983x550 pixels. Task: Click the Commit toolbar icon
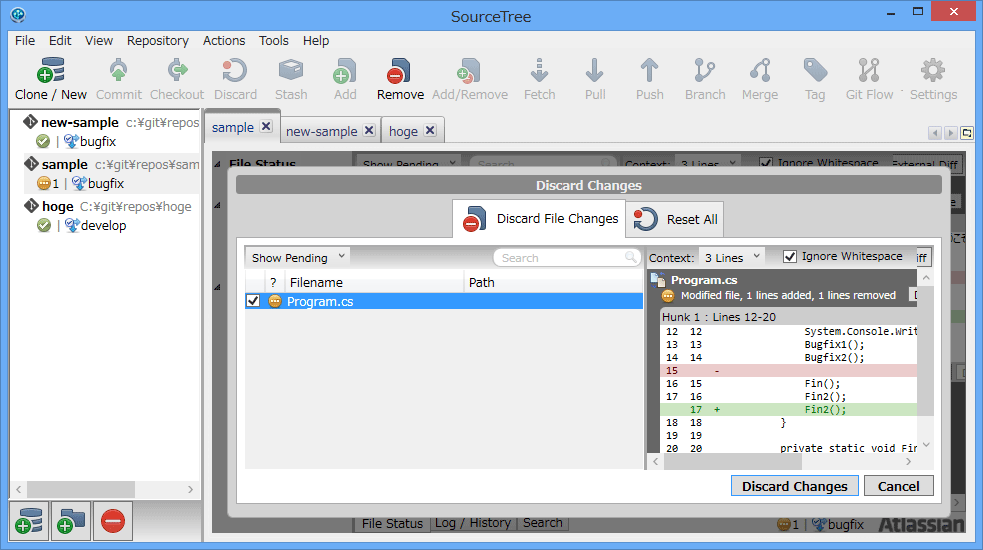(118, 71)
